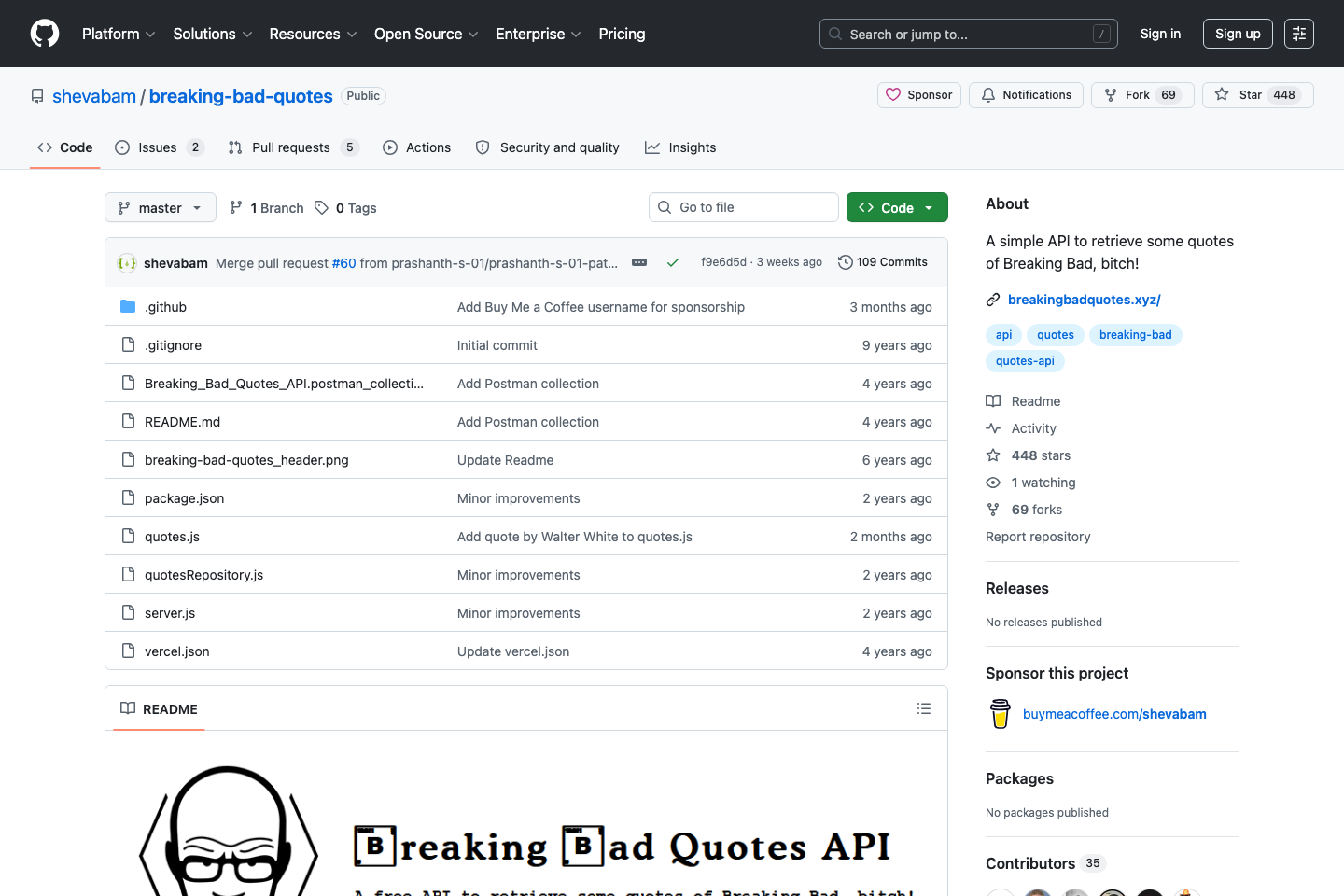Image resolution: width=1344 pixels, height=896 pixels.
Task: Open the Pricing menu item
Action: (x=622, y=34)
